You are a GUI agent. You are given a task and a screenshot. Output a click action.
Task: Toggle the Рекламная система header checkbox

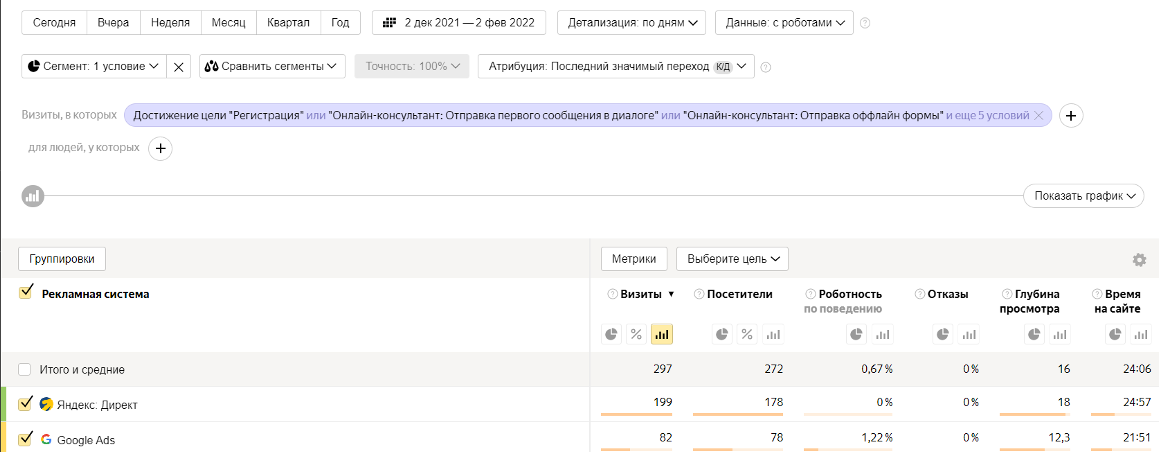coord(25,293)
